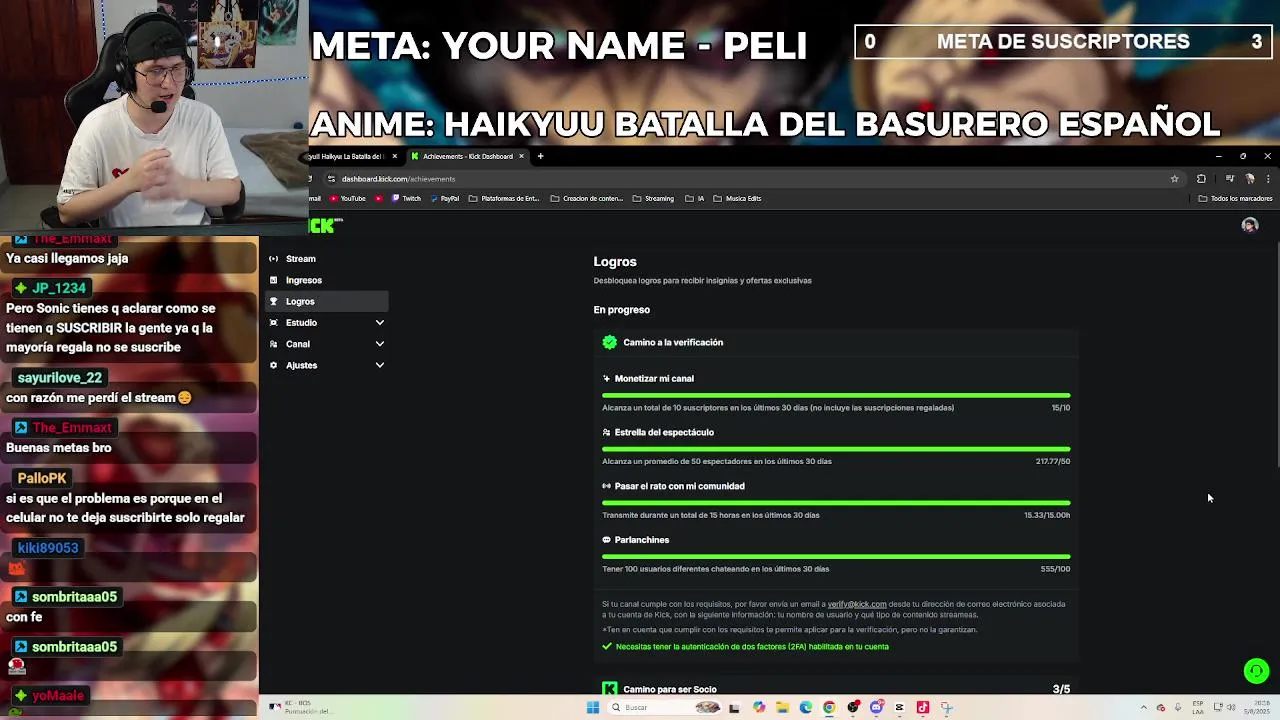1280x720 pixels.
Task: Click Pasar el rato progress bar
Action: 836,503
